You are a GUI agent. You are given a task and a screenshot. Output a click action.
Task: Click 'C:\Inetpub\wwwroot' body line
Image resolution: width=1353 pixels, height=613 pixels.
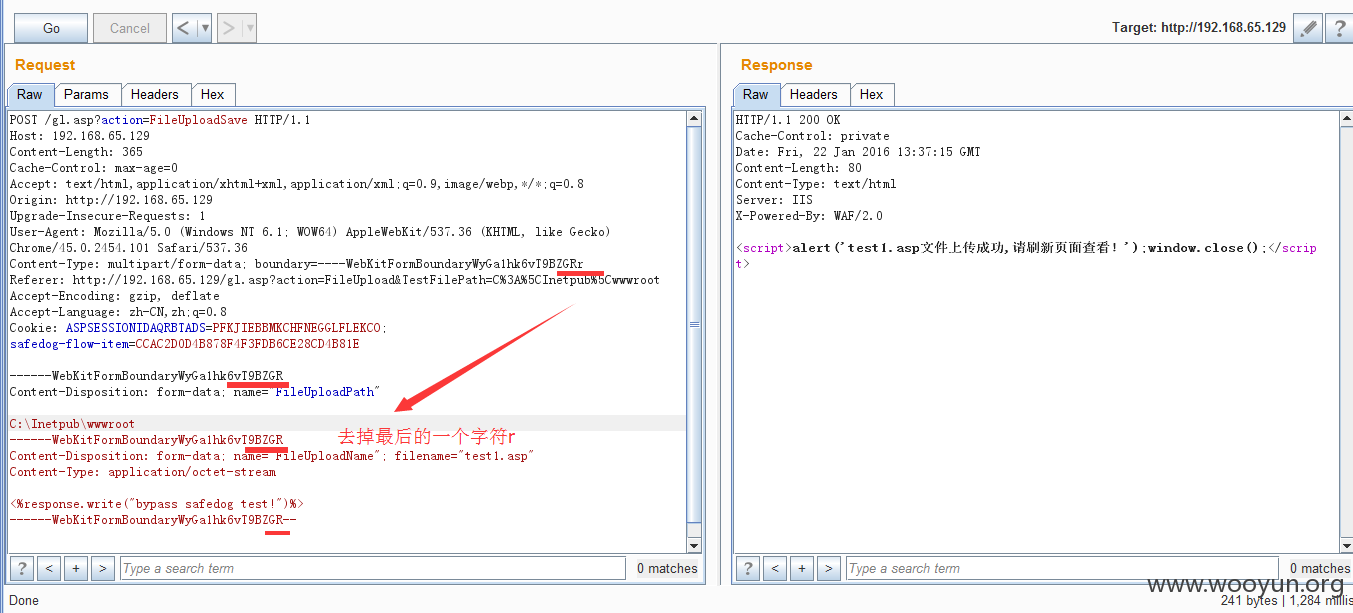(71, 424)
